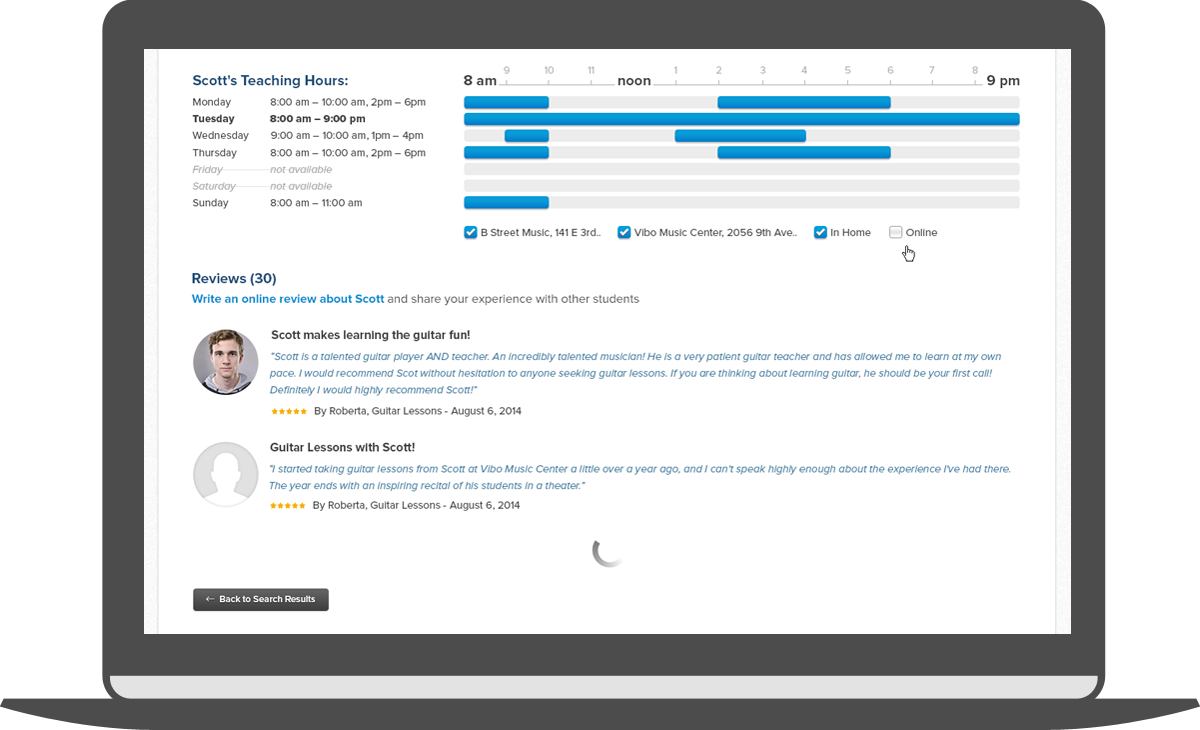This screenshot has height=730, width=1200.
Task: Click the loading spinner below the reviews
Action: click(x=608, y=551)
